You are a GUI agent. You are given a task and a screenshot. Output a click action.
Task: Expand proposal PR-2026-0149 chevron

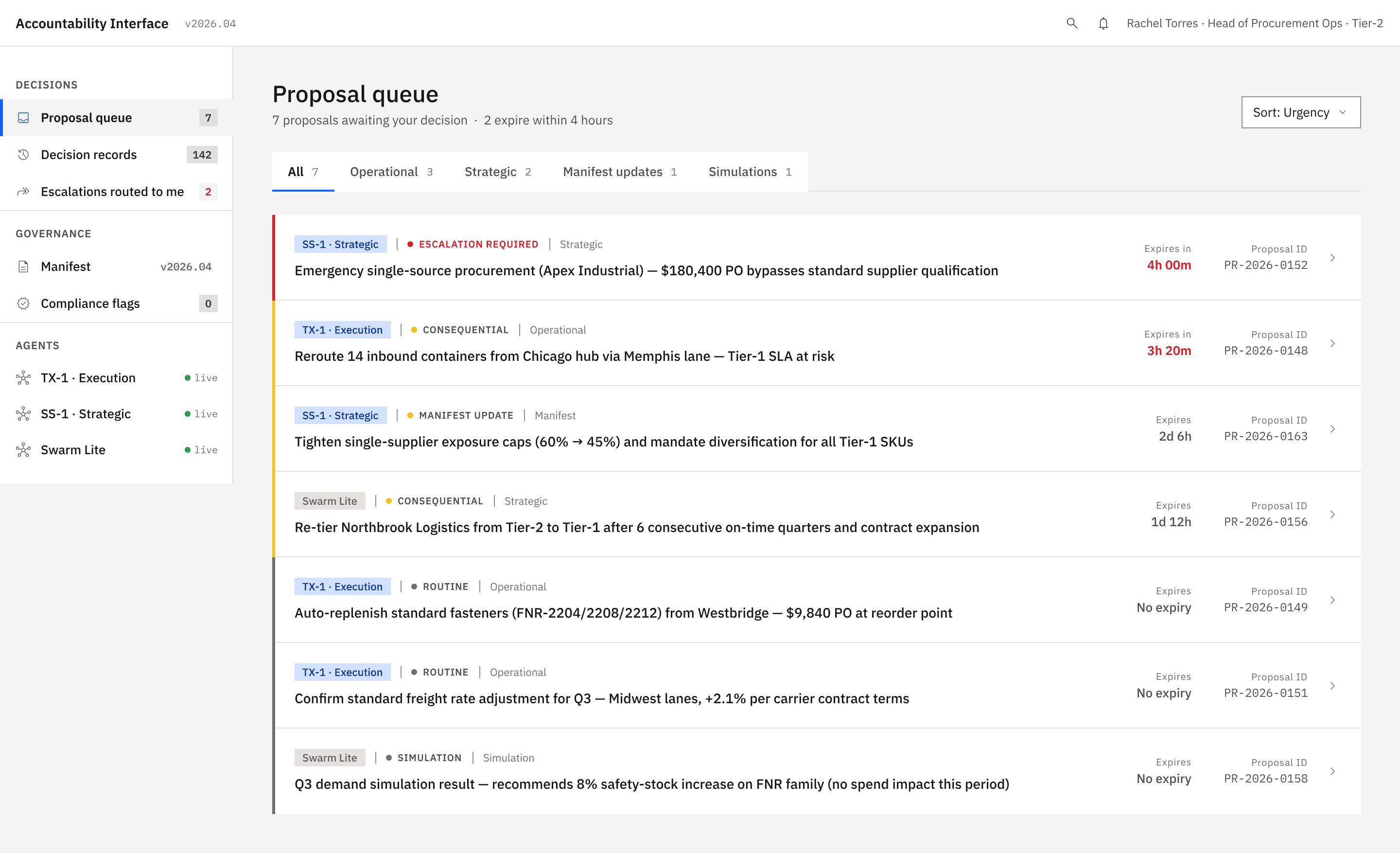[1332, 600]
